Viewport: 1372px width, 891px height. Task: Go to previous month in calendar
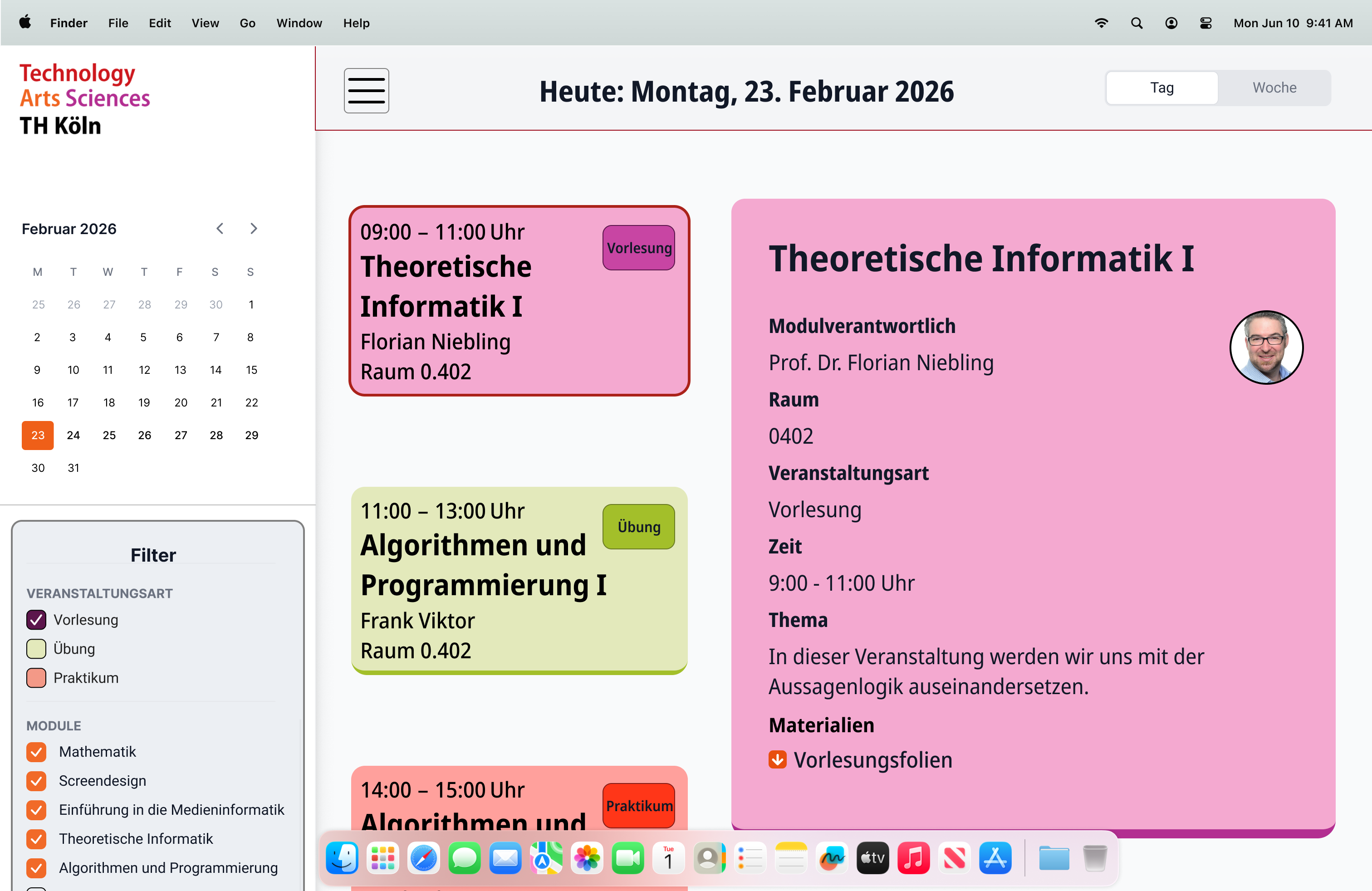pyautogui.click(x=220, y=229)
